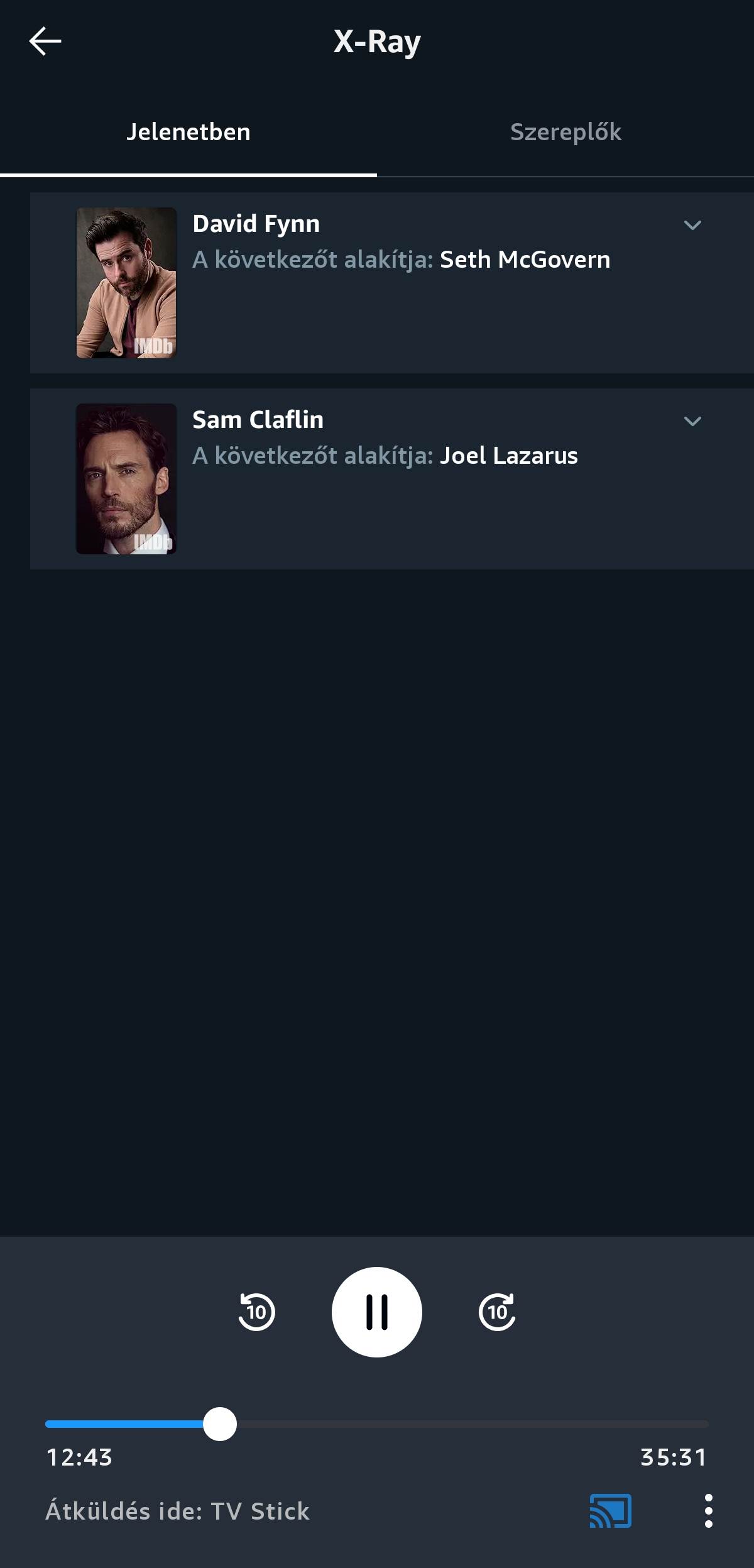Expand David Fynn details chevron
Viewport: 754px width, 1568px height.
coord(692,225)
